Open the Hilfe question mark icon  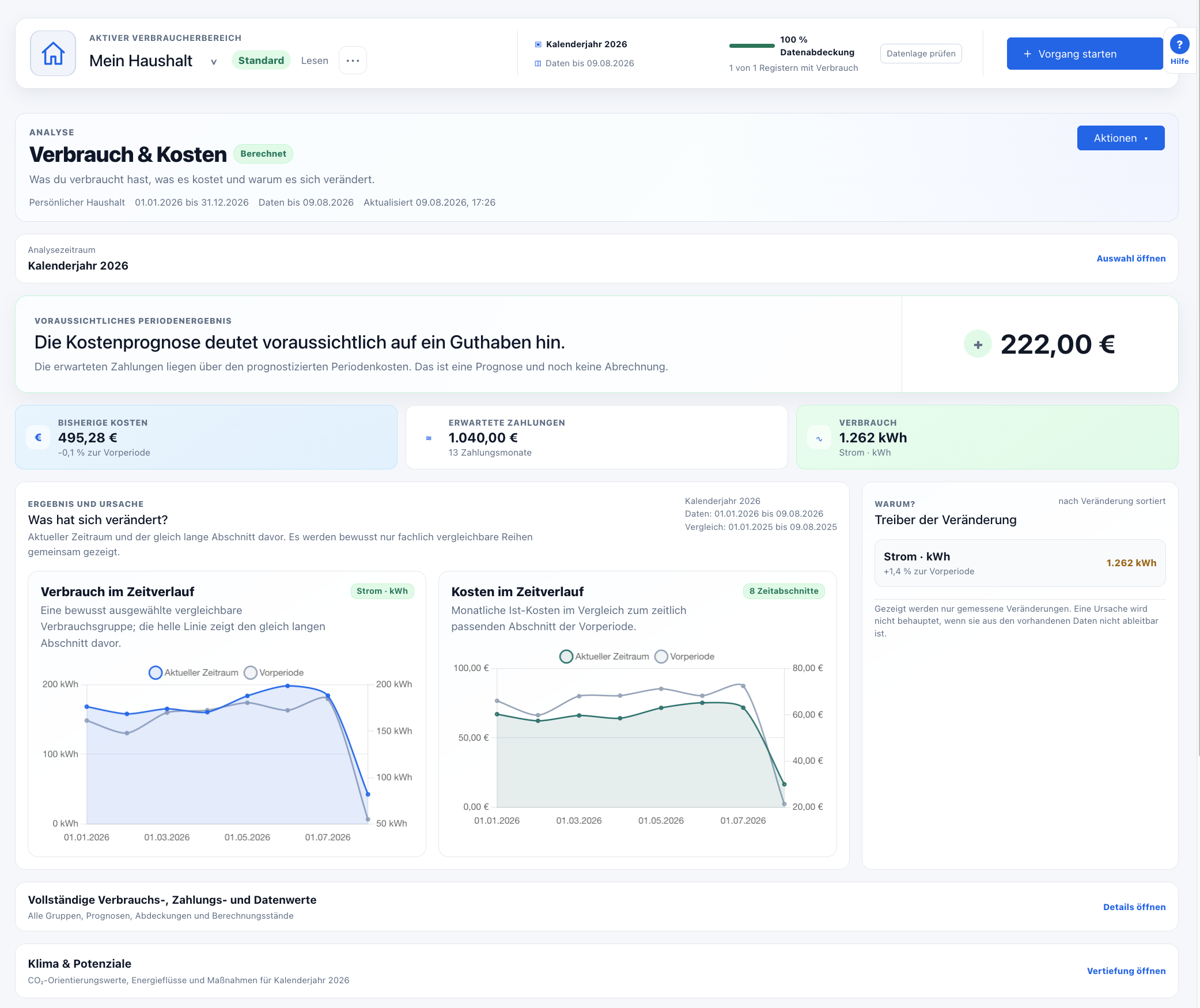coord(1179,44)
